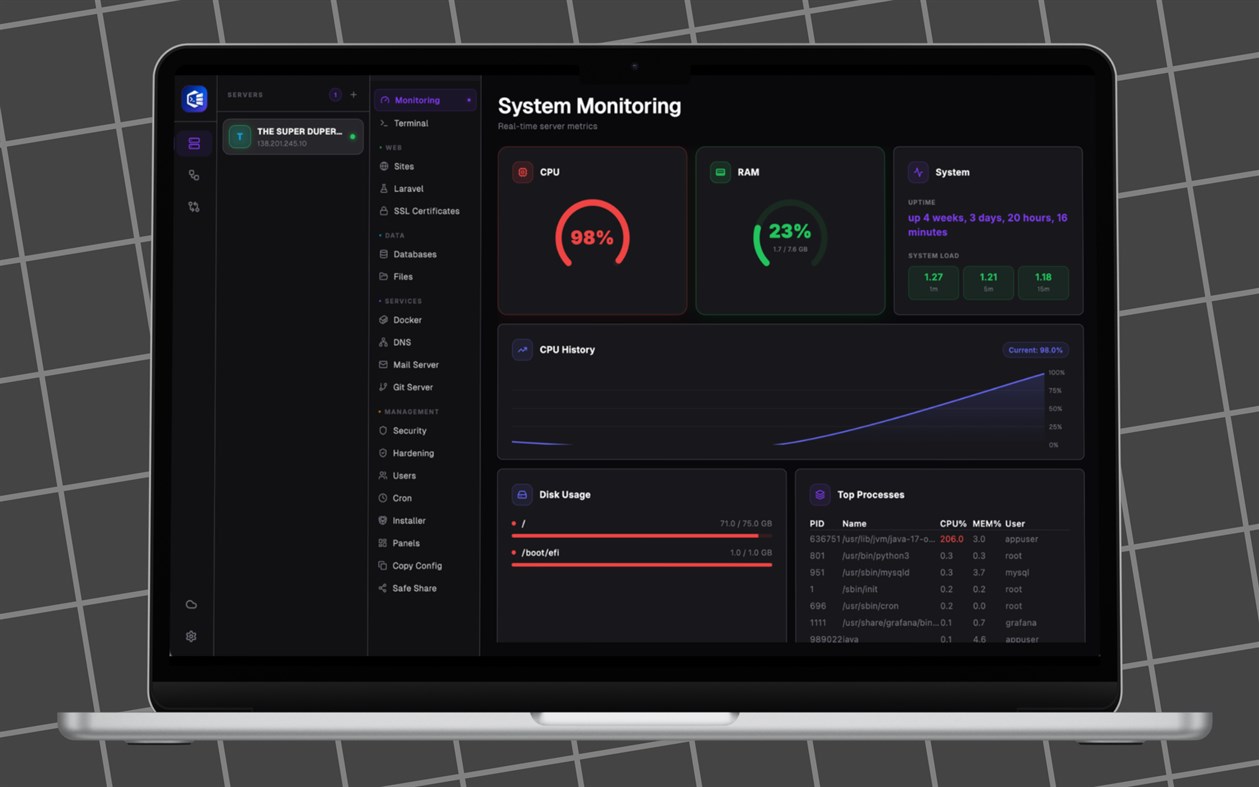The height and width of the screenshot is (787, 1259).
Task: Click the 5m system load box
Action: click(988, 282)
